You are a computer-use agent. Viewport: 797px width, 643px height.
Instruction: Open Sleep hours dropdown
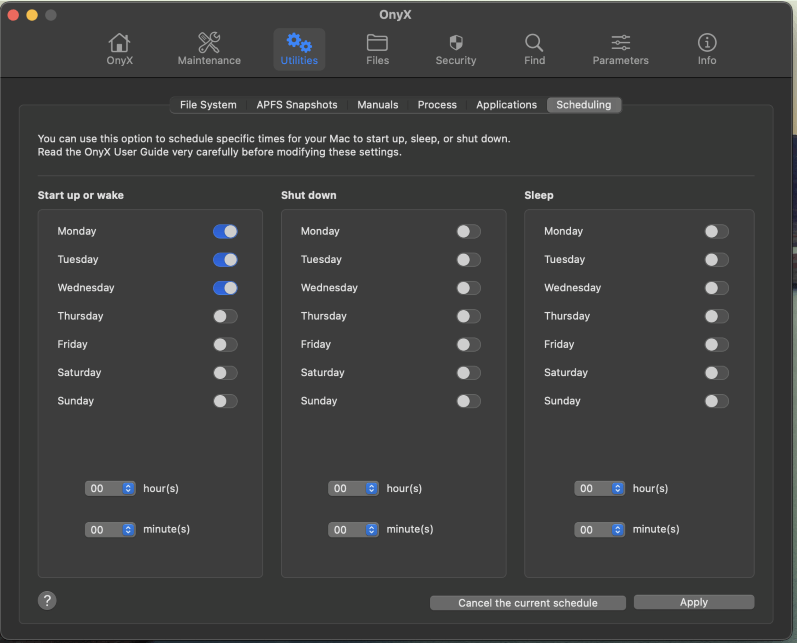pyautogui.click(x=599, y=488)
